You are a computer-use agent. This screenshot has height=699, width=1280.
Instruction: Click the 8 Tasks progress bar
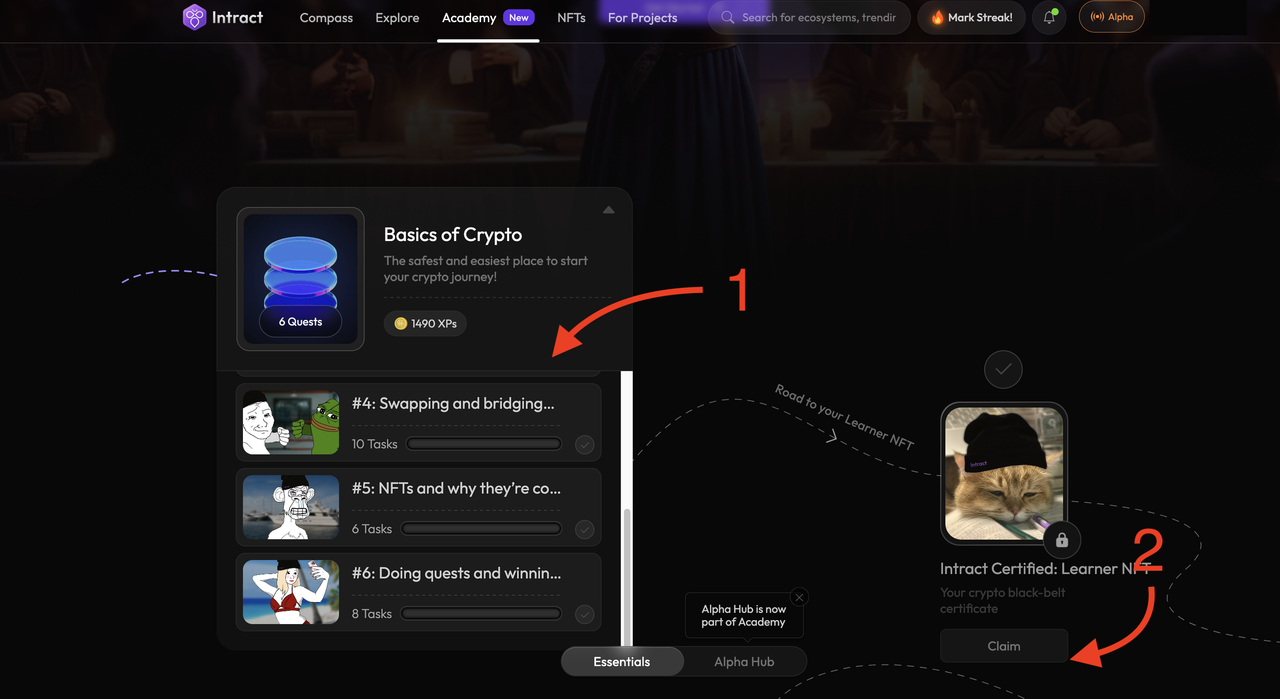481,614
